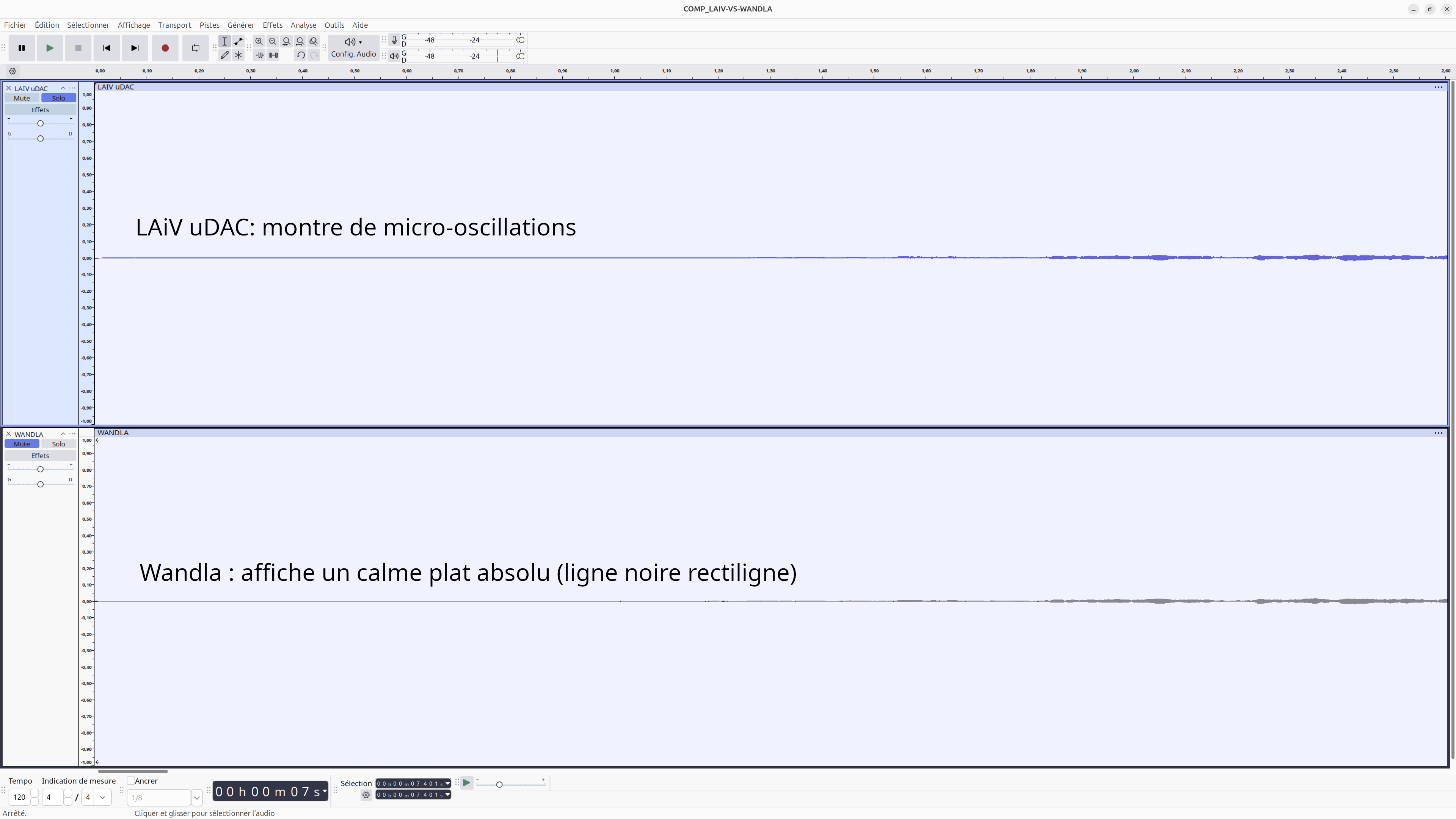Click the Zoom Out magnifier
1456x819 pixels.
(x=273, y=41)
